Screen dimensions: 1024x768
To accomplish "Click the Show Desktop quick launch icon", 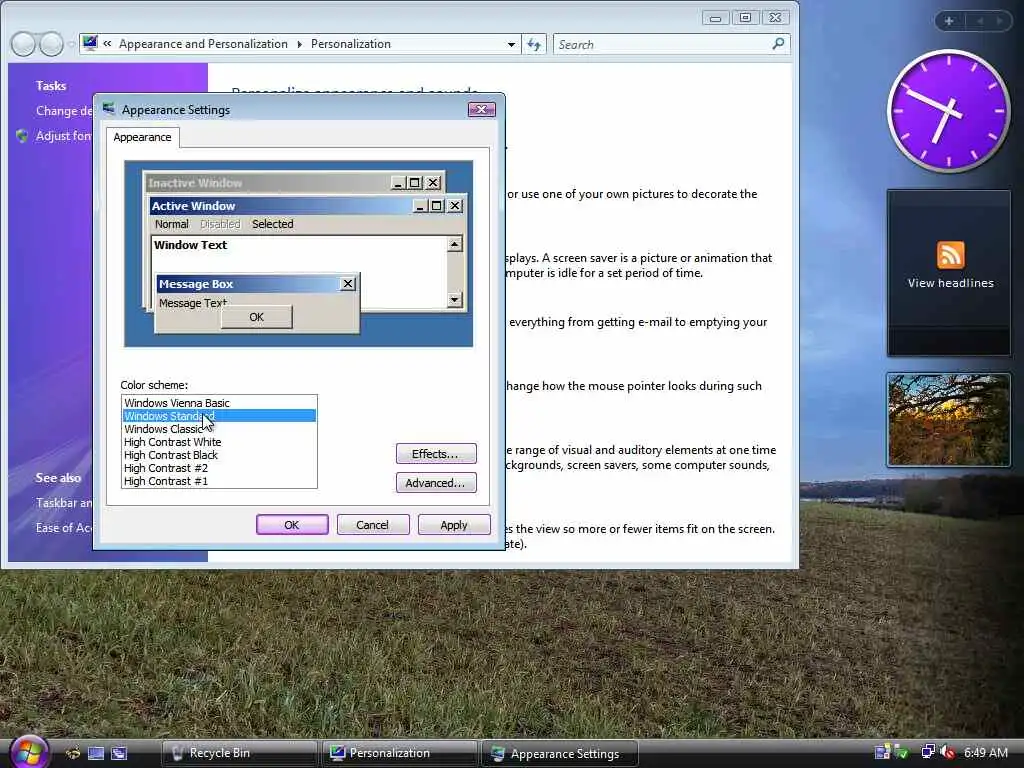I will (x=96, y=753).
